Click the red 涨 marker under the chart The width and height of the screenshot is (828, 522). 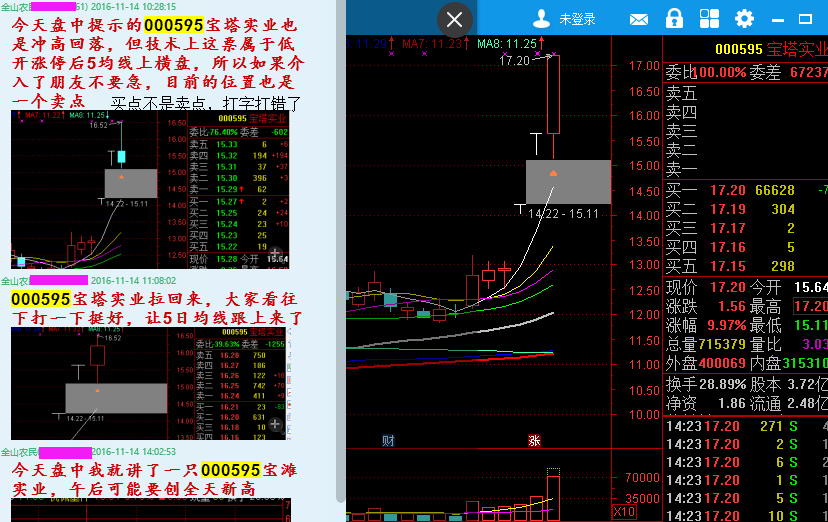click(534, 441)
